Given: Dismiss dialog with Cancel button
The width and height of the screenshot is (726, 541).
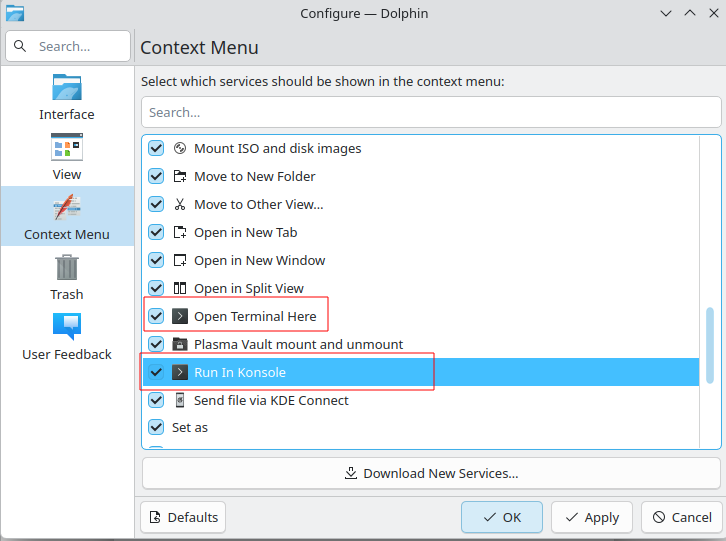Looking at the screenshot, I should [x=682, y=517].
